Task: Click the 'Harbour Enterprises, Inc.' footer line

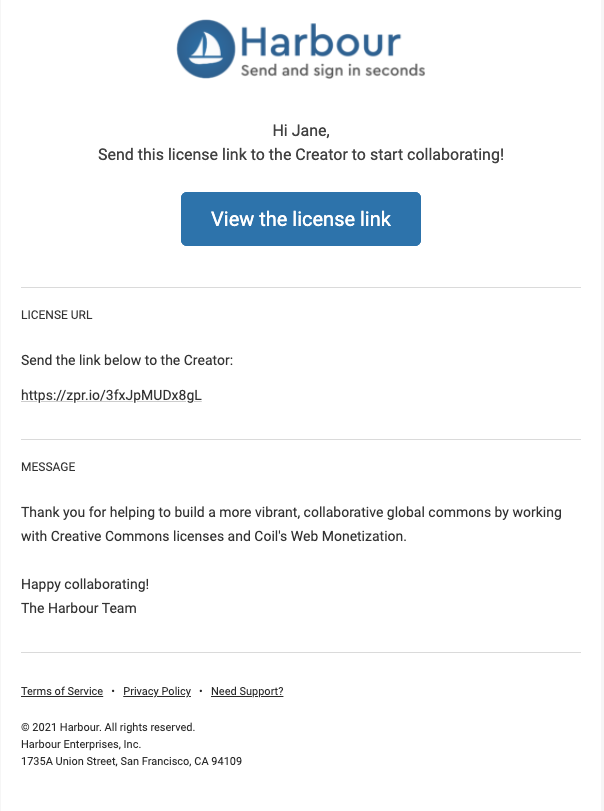Action: pos(81,744)
